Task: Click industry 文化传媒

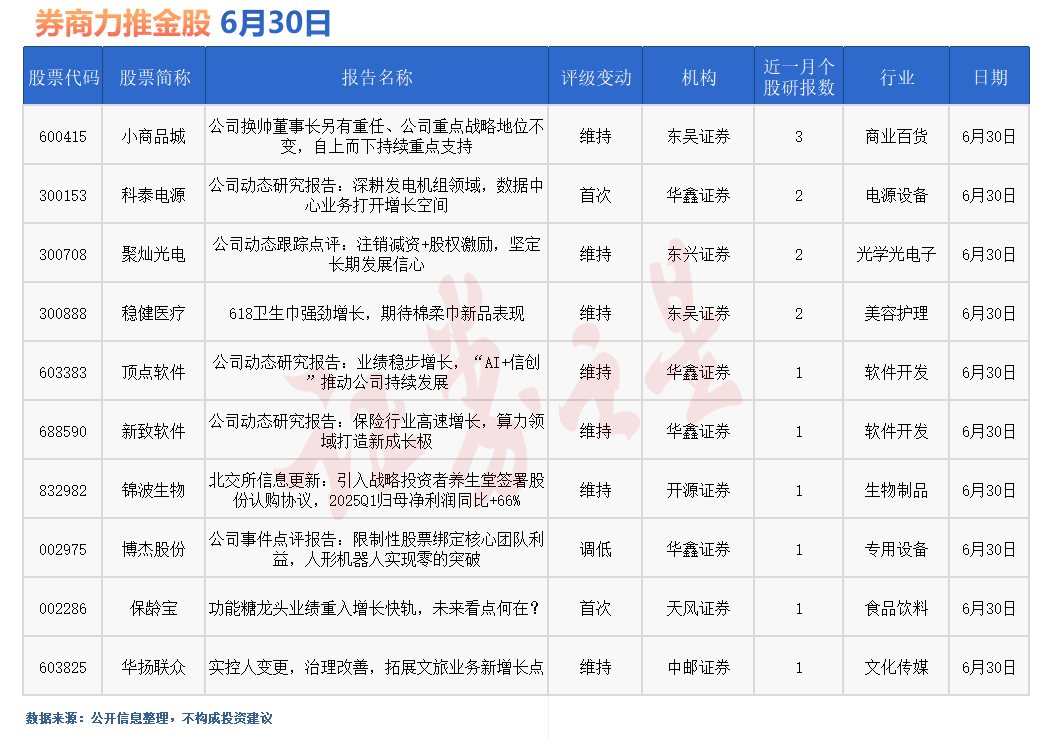Action: 896,668
